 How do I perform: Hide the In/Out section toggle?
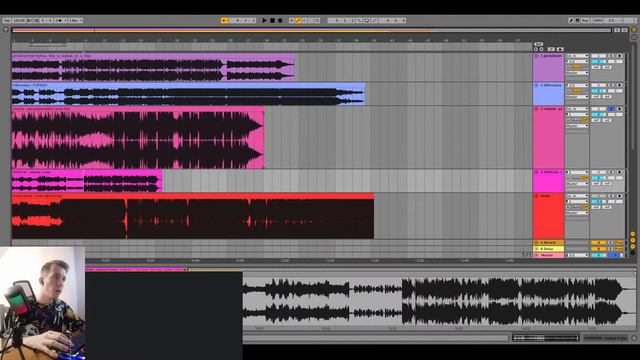point(633,234)
